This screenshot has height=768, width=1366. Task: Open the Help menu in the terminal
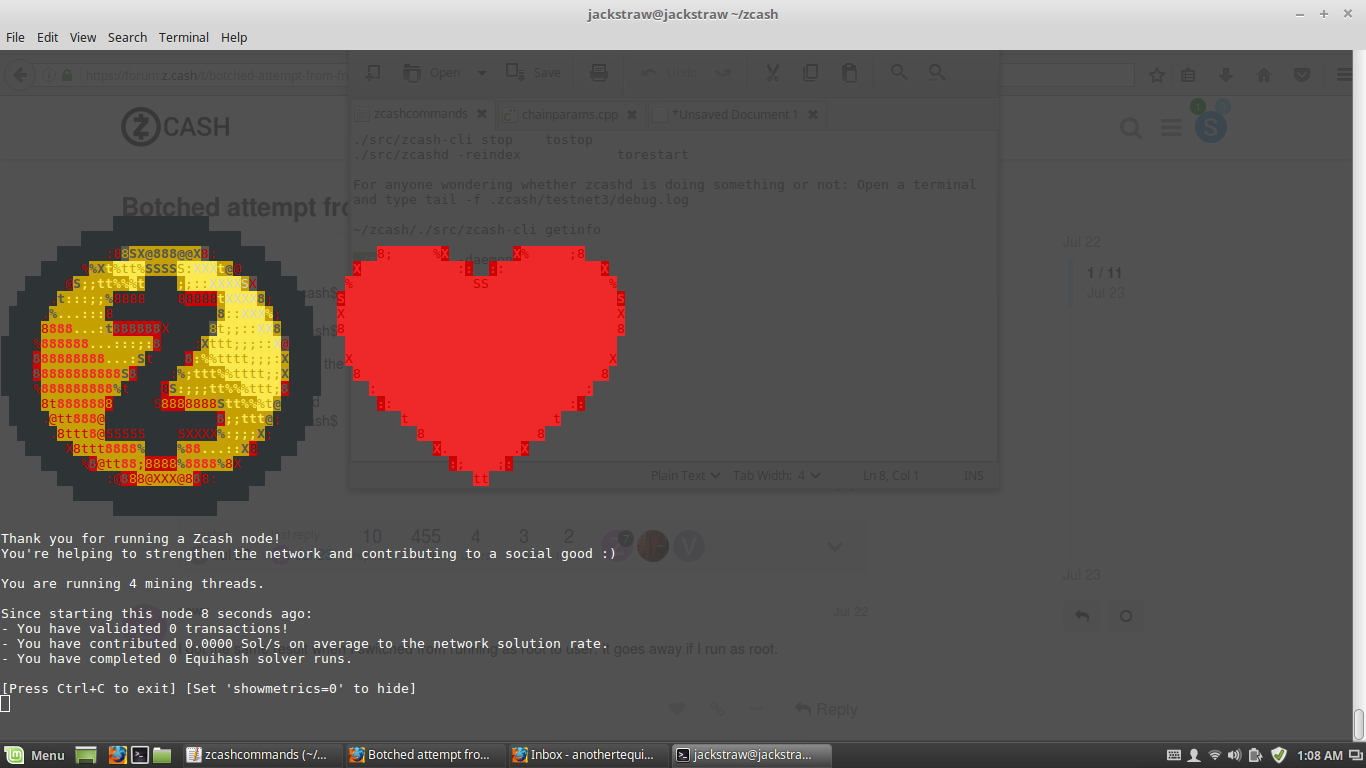(x=234, y=37)
